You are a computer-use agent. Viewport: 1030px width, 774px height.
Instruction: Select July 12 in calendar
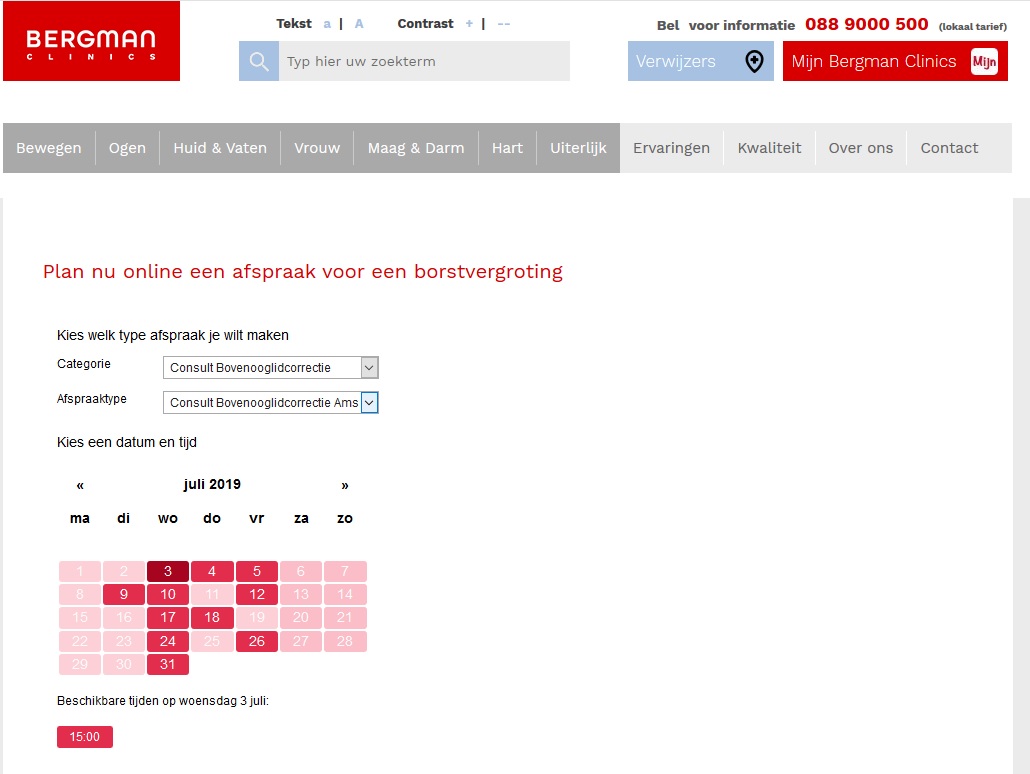pos(256,594)
